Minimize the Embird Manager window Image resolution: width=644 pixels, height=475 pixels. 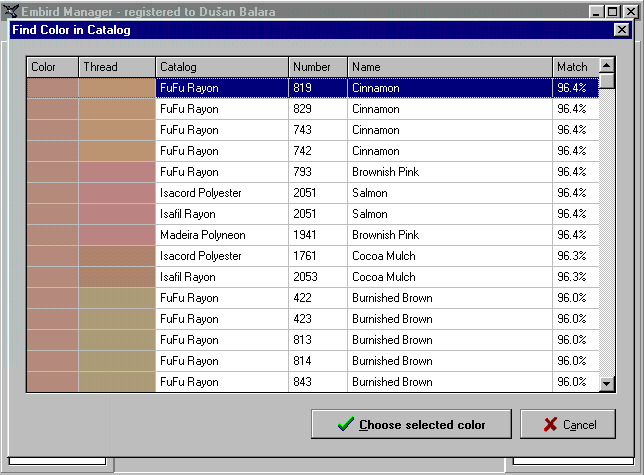tap(597, 11)
